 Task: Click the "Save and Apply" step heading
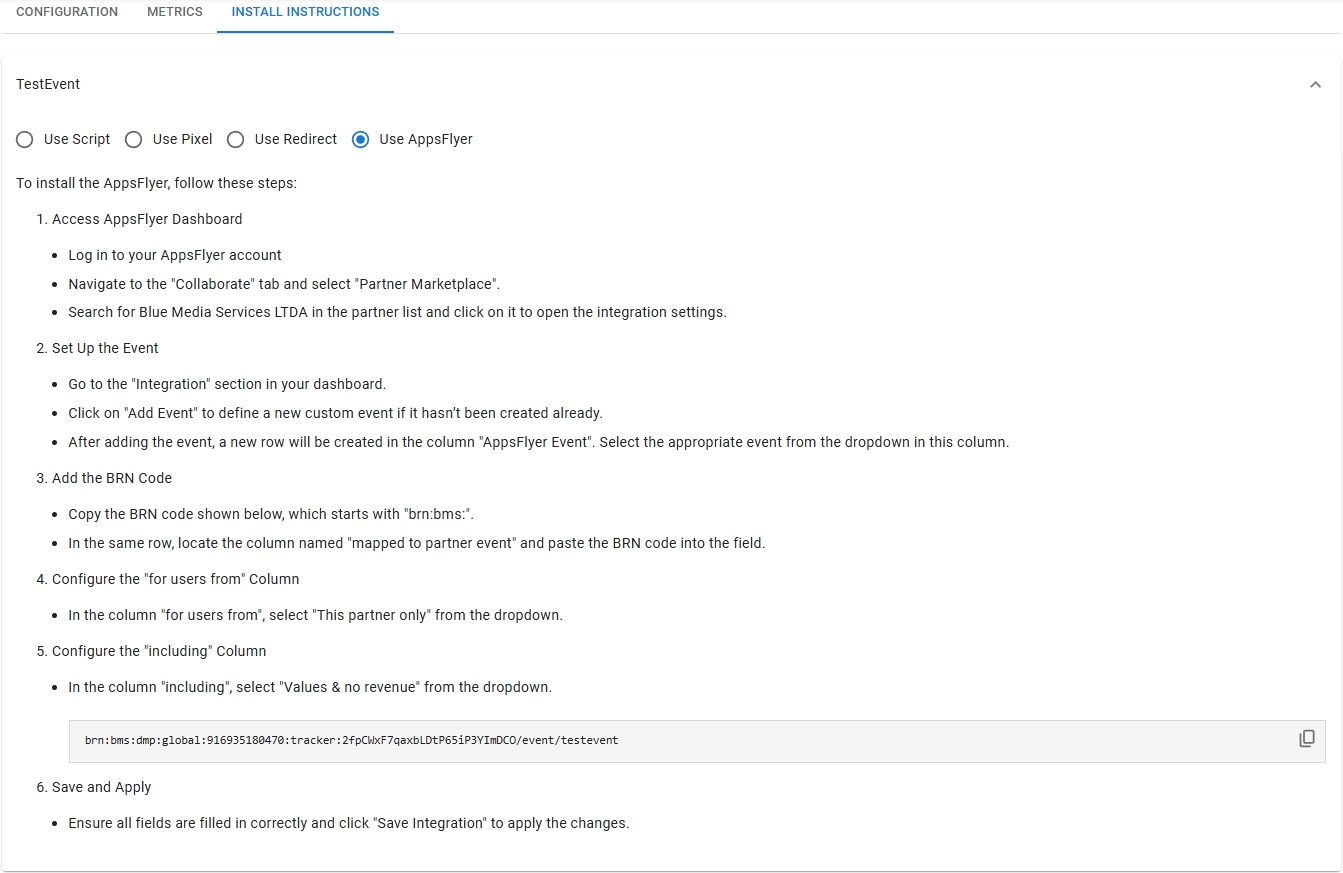(101, 787)
